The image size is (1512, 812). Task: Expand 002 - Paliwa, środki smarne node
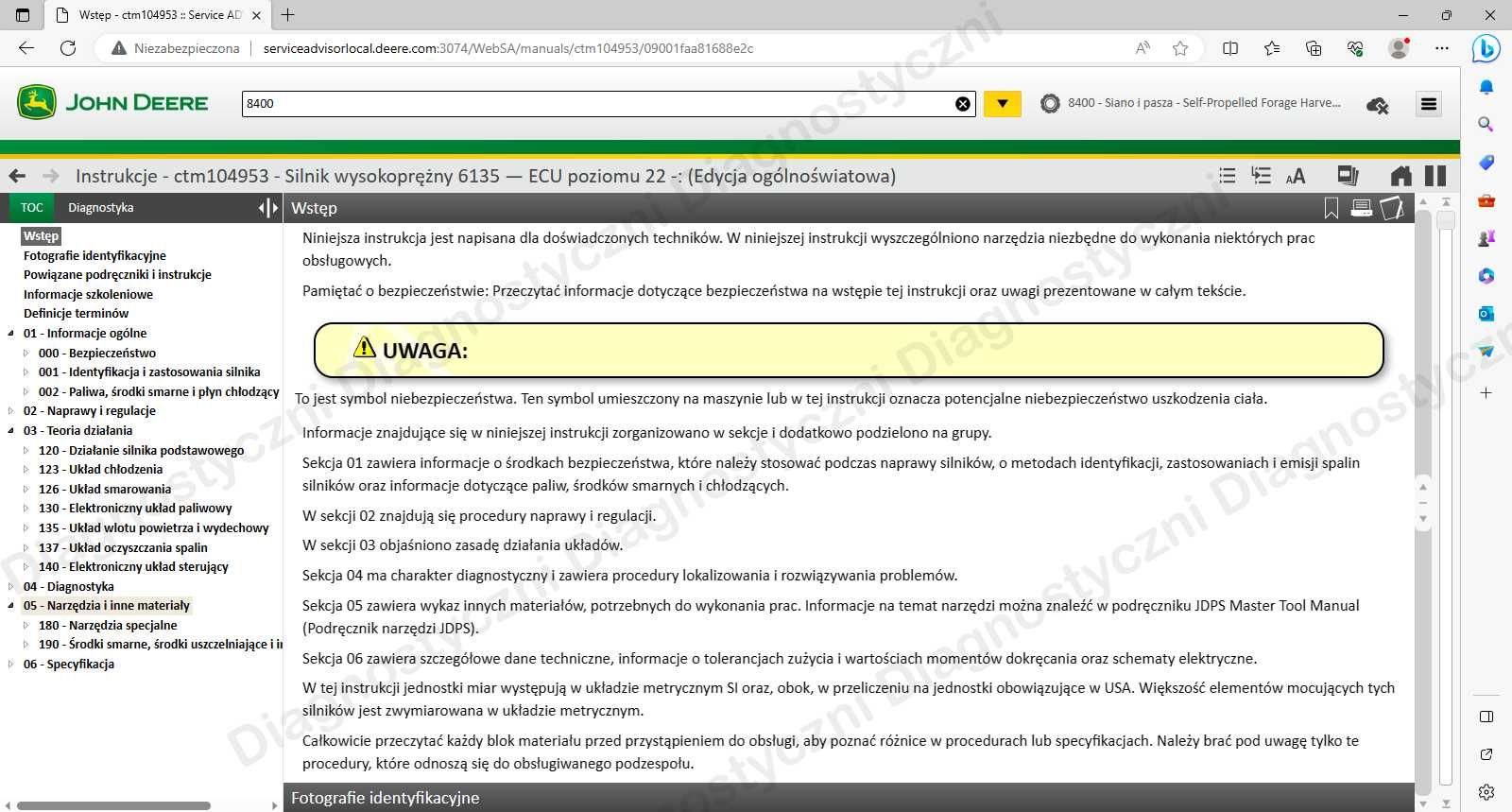(x=26, y=391)
